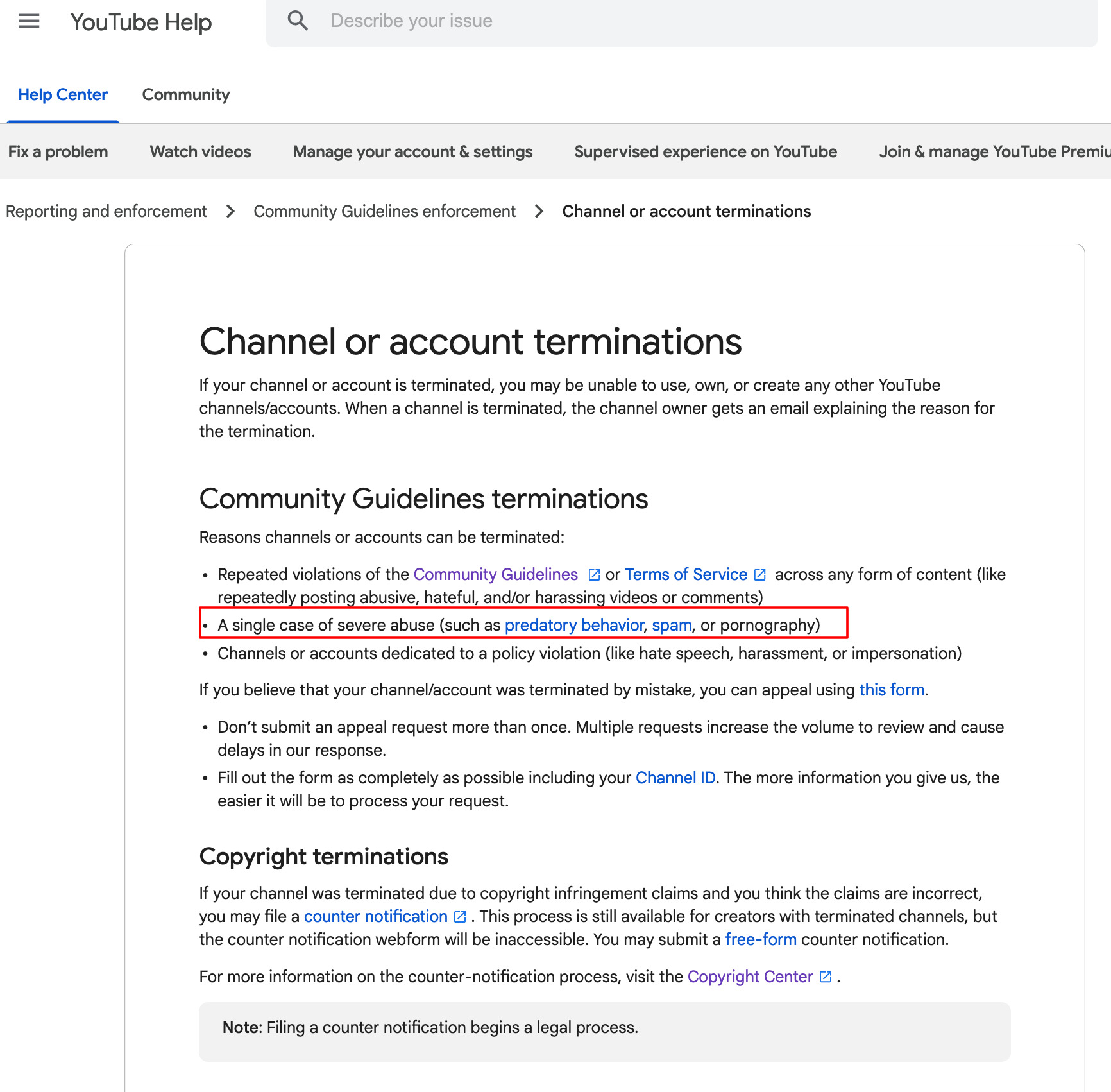Click Copyright Center external link icon
Viewport: 1111px width, 1092px height.
826,977
